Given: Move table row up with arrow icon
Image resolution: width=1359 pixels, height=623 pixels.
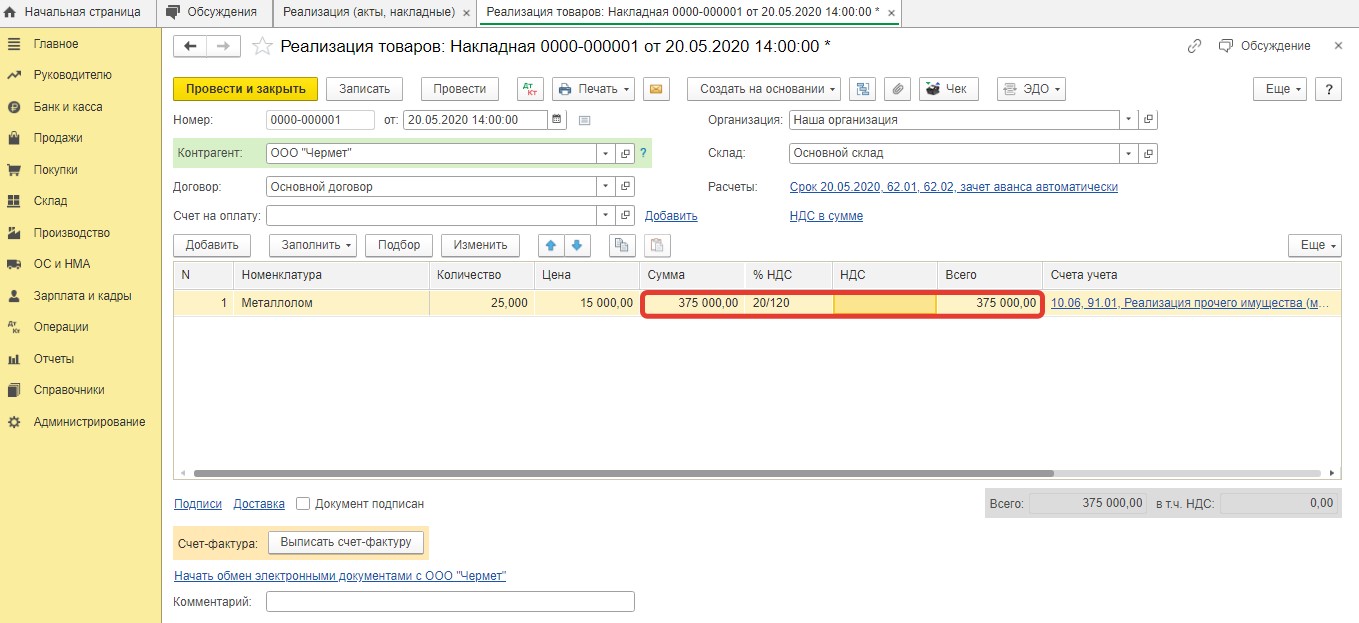Looking at the screenshot, I should click(x=551, y=245).
